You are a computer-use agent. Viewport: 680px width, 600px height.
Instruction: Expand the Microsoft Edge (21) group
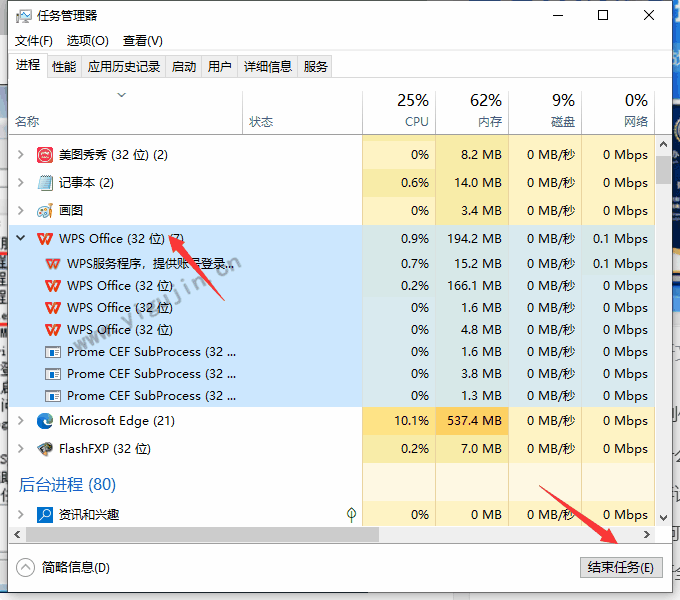pos(20,421)
